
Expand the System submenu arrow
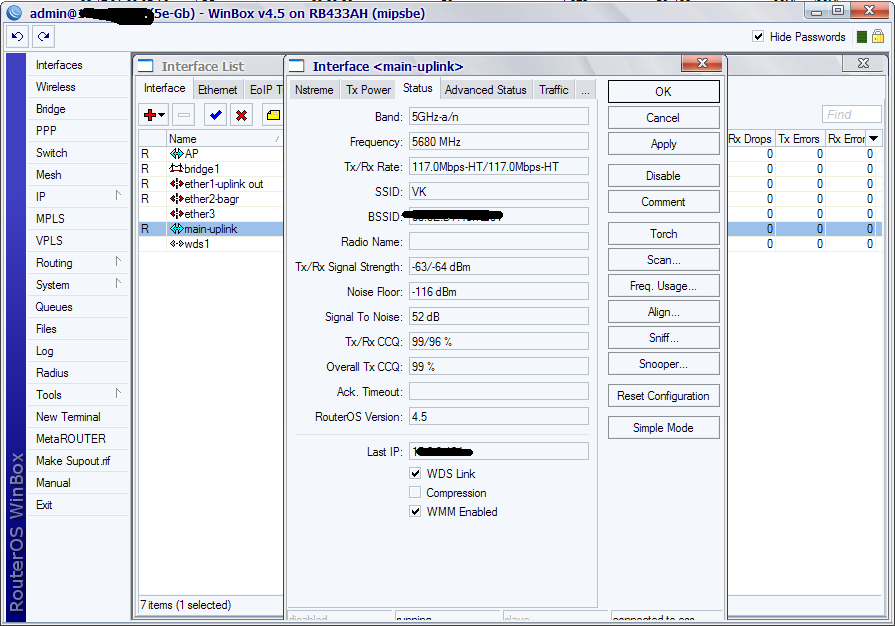118,284
